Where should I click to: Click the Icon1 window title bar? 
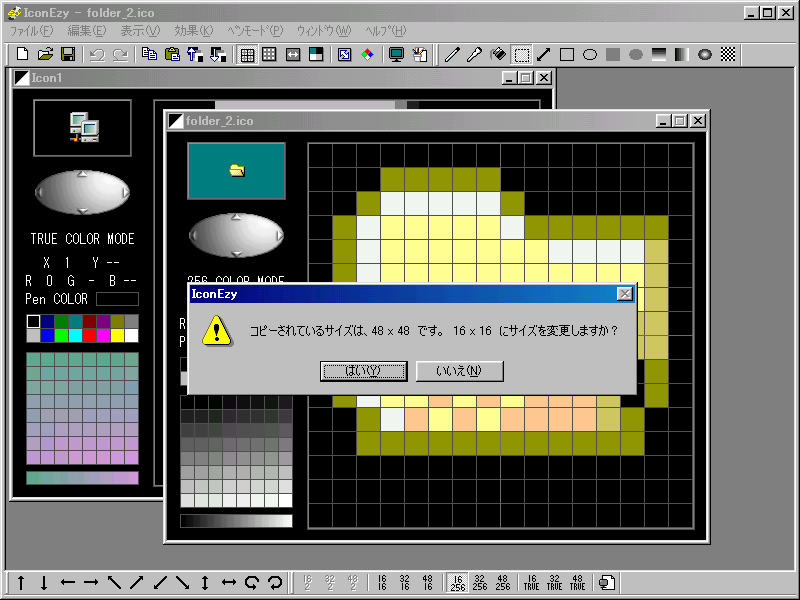282,78
